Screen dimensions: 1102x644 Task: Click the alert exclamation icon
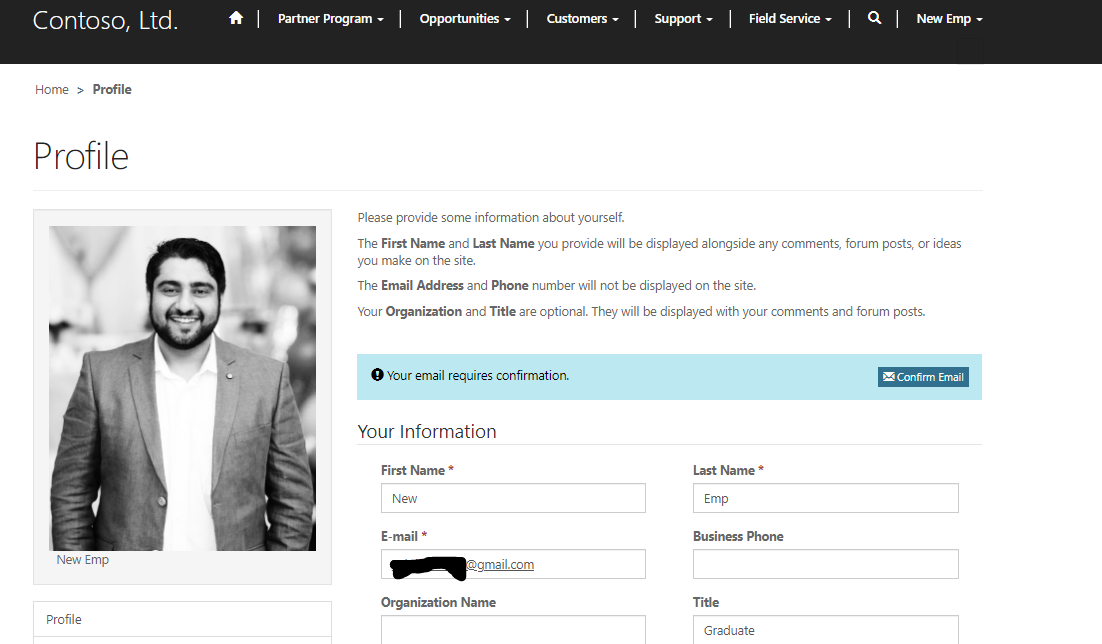(x=377, y=374)
